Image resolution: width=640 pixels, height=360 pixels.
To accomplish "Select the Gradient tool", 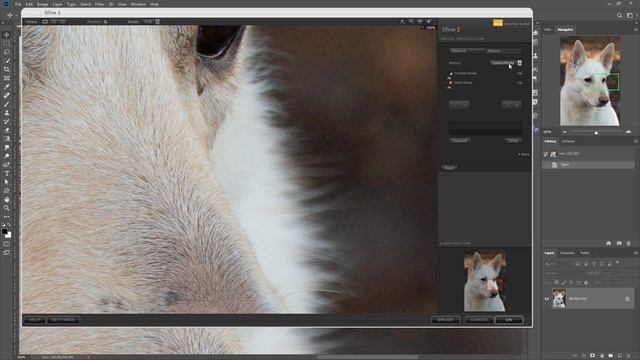I will (7, 138).
